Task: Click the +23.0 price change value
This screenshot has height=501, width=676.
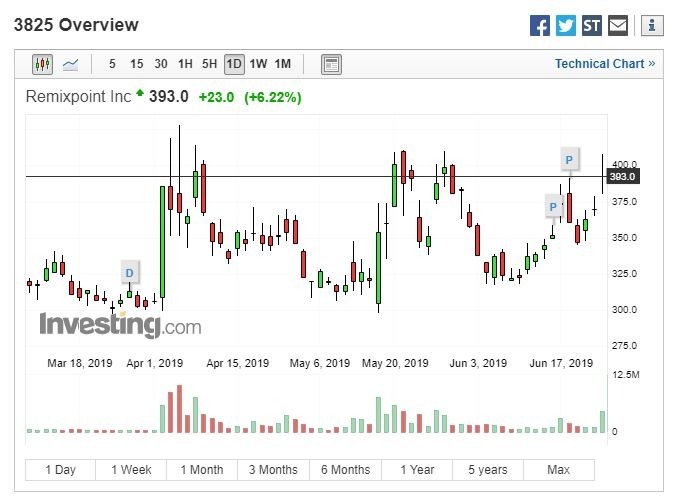Action: pyautogui.click(x=216, y=97)
